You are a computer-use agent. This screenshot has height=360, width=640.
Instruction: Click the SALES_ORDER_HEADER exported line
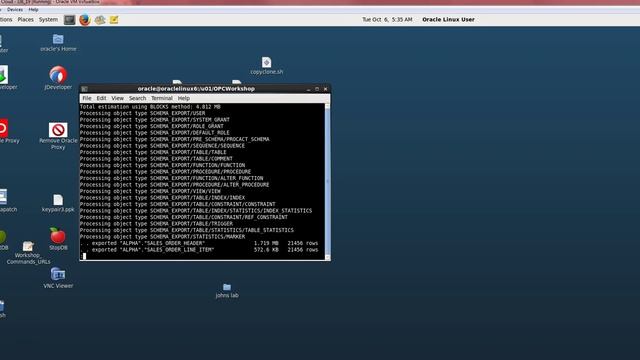point(199,243)
